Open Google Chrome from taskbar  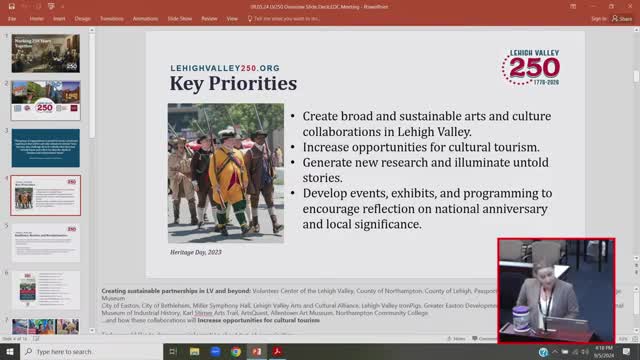tap(236, 351)
